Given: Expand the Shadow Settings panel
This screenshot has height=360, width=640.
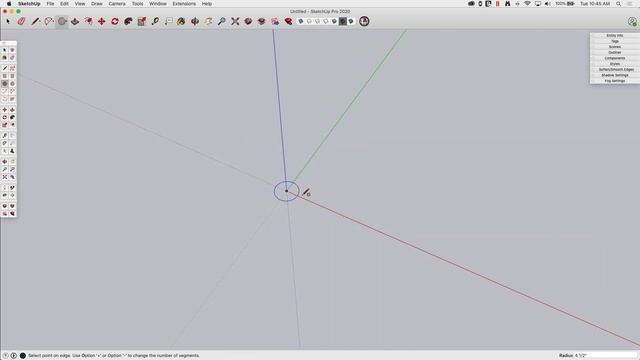Looking at the screenshot, I should coord(615,76).
